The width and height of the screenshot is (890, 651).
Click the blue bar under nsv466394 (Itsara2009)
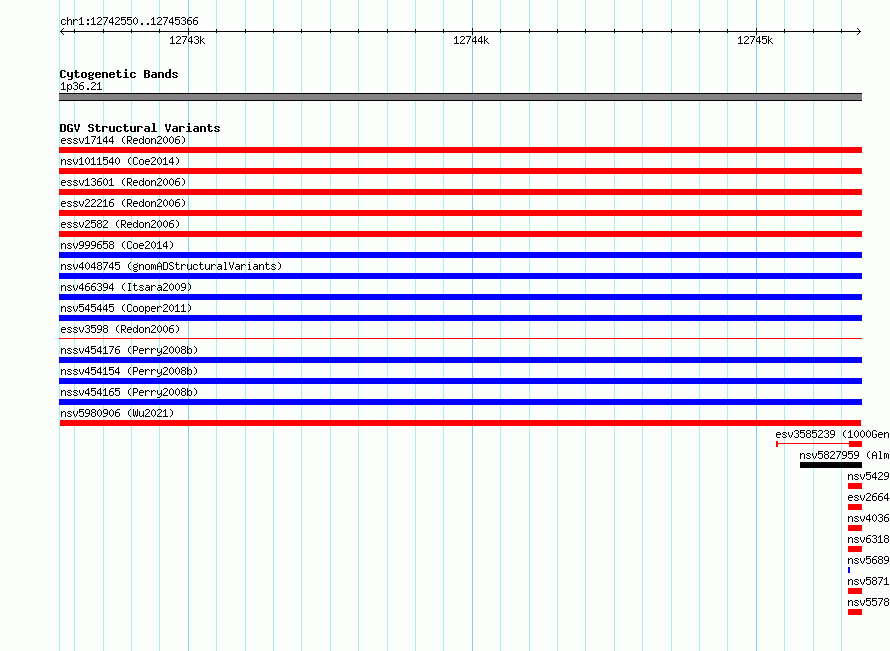[x=460, y=297]
